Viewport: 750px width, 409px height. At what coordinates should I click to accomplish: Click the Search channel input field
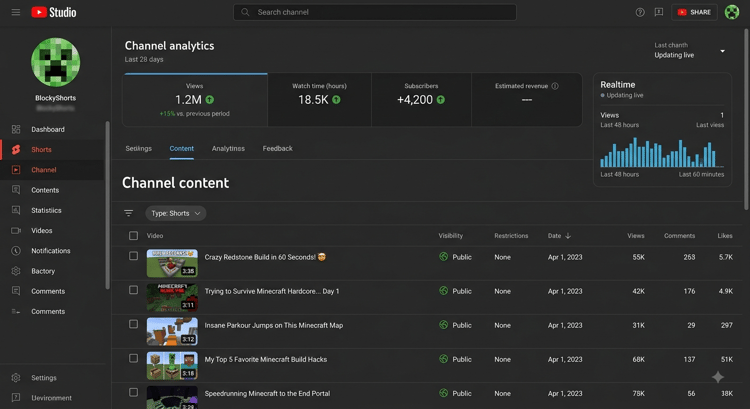coord(375,12)
